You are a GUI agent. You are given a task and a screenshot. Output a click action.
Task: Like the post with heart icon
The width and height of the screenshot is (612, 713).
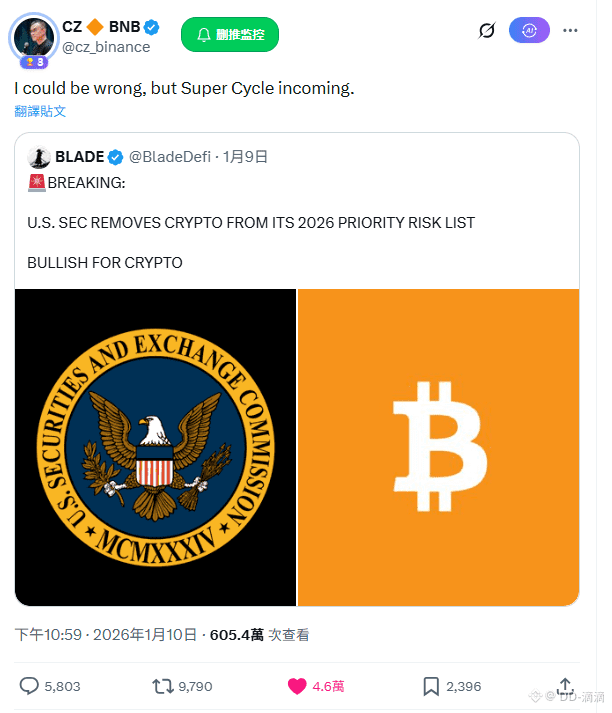pos(297,686)
